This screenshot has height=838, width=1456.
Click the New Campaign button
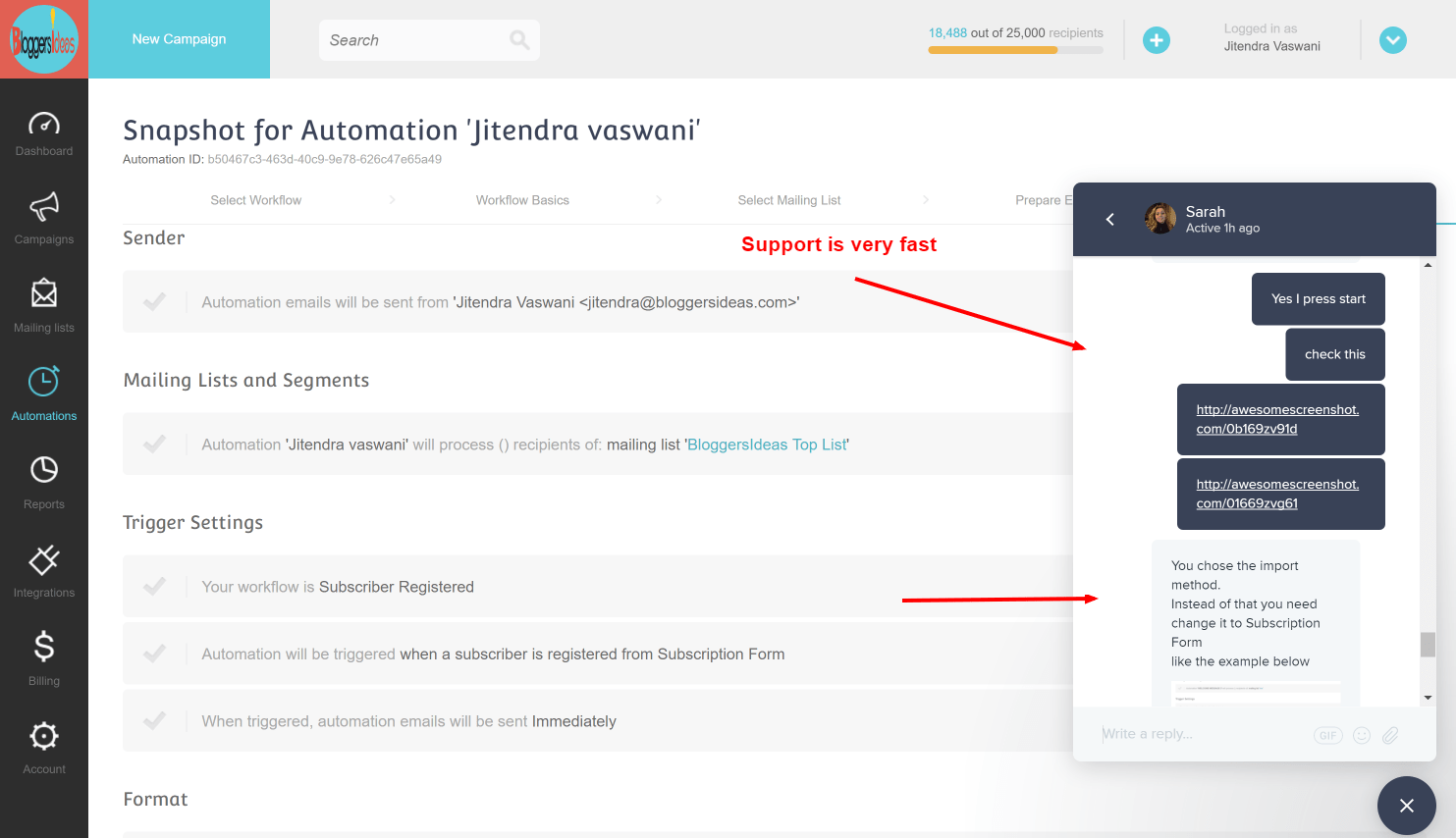pos(179,39)
